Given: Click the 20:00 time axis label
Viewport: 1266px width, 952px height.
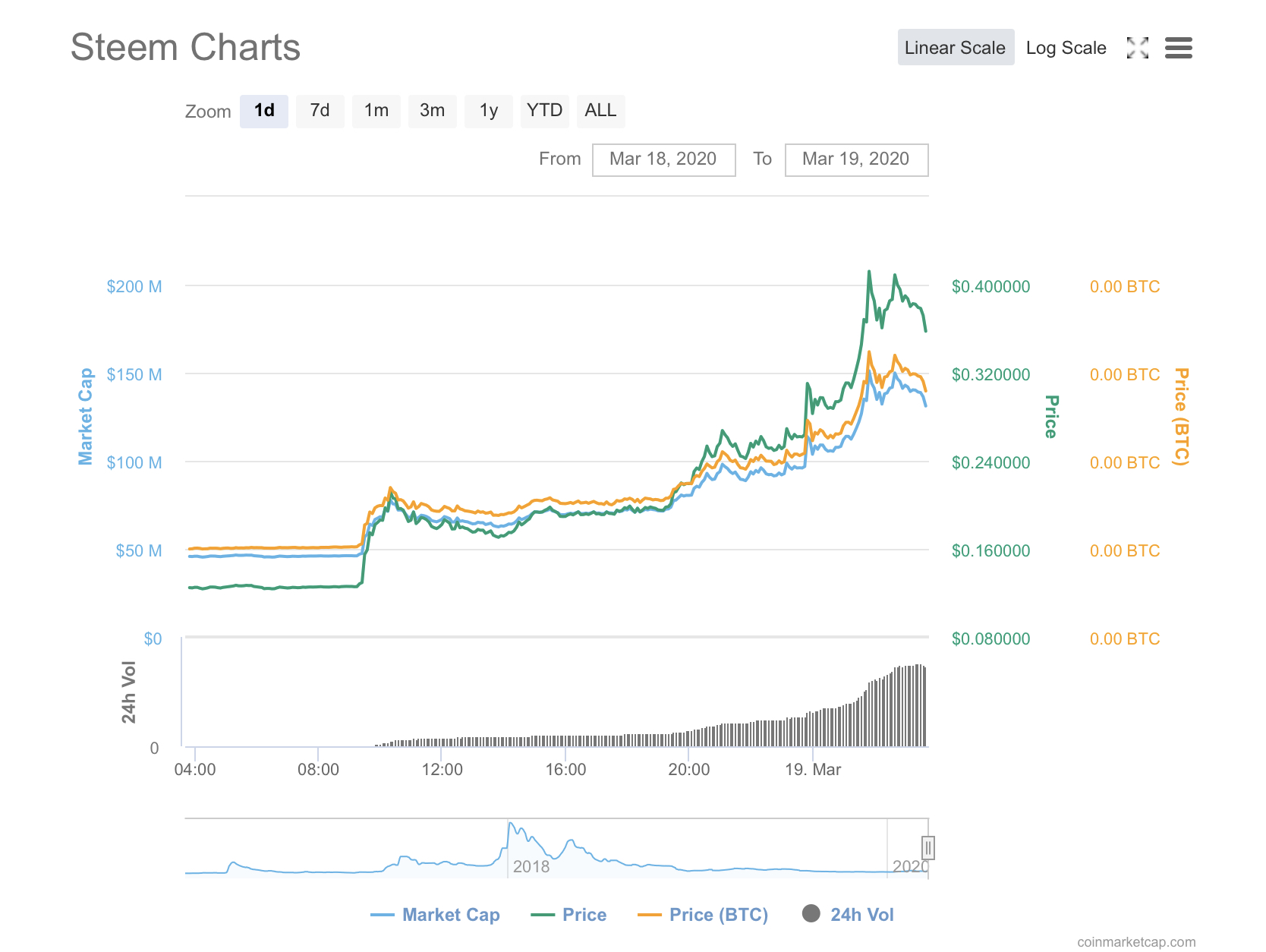Looking at the screenshot, I should pyautogui.click(x=689, y=770).
